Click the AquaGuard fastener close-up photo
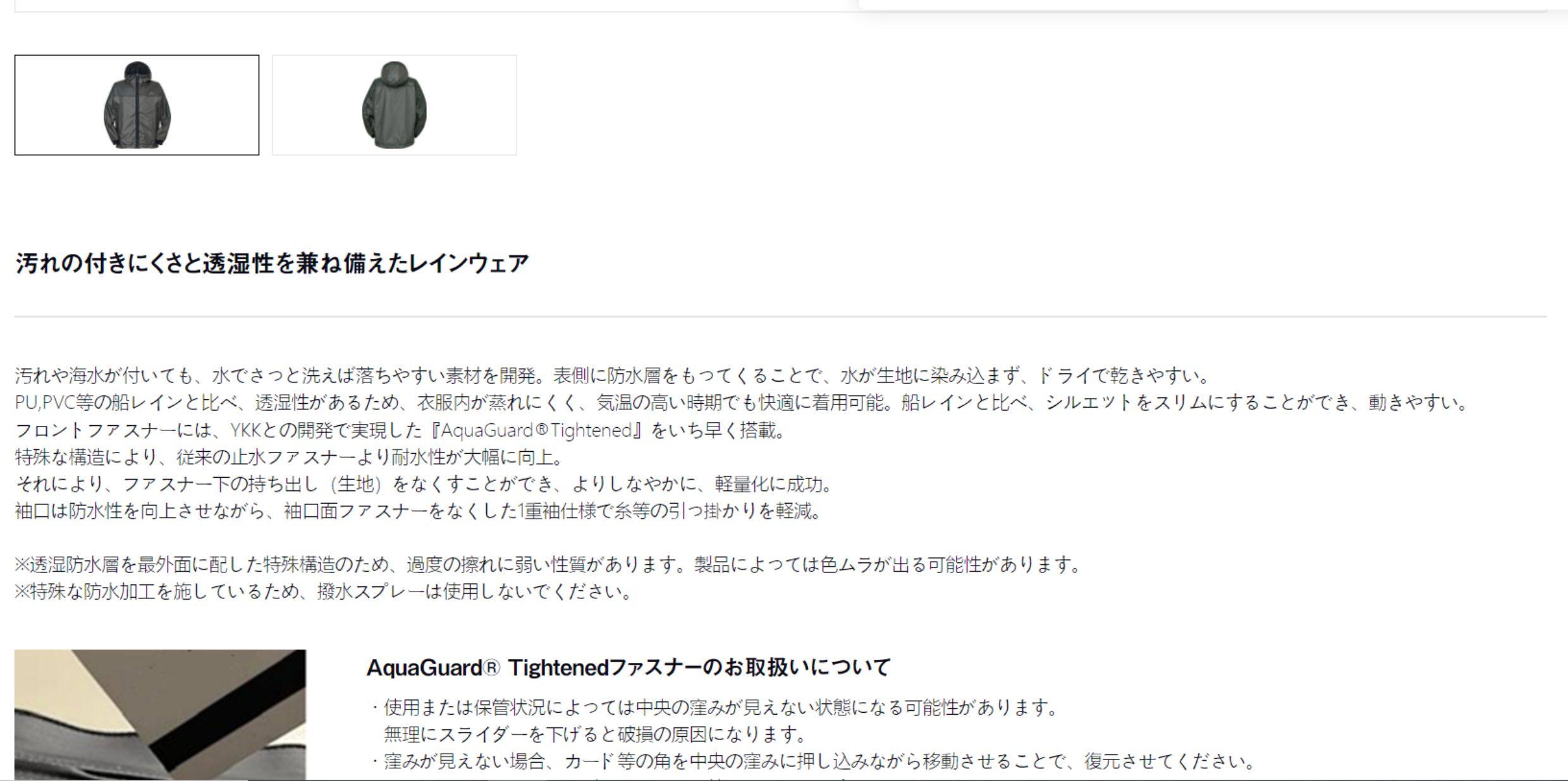Viewport: 1568px width, 781px height. 160,715
